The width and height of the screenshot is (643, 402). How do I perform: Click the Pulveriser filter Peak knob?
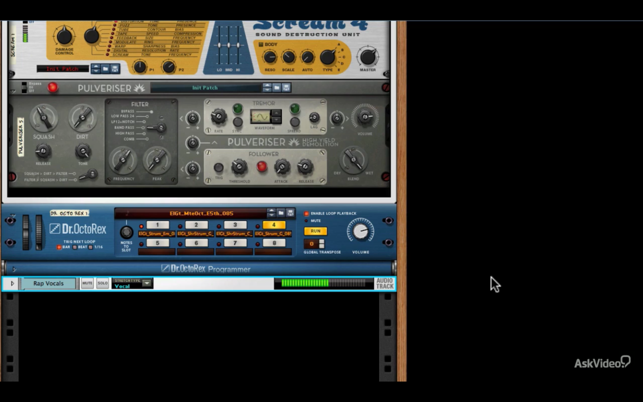[x=157, y=160]
